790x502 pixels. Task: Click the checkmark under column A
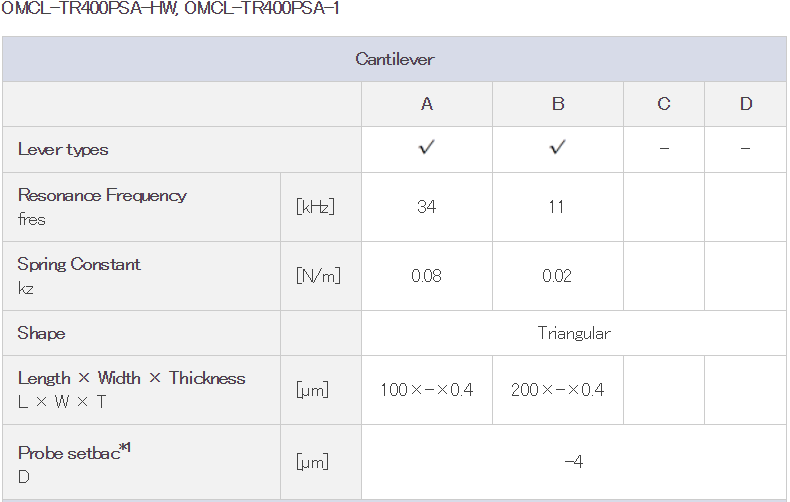426,147
